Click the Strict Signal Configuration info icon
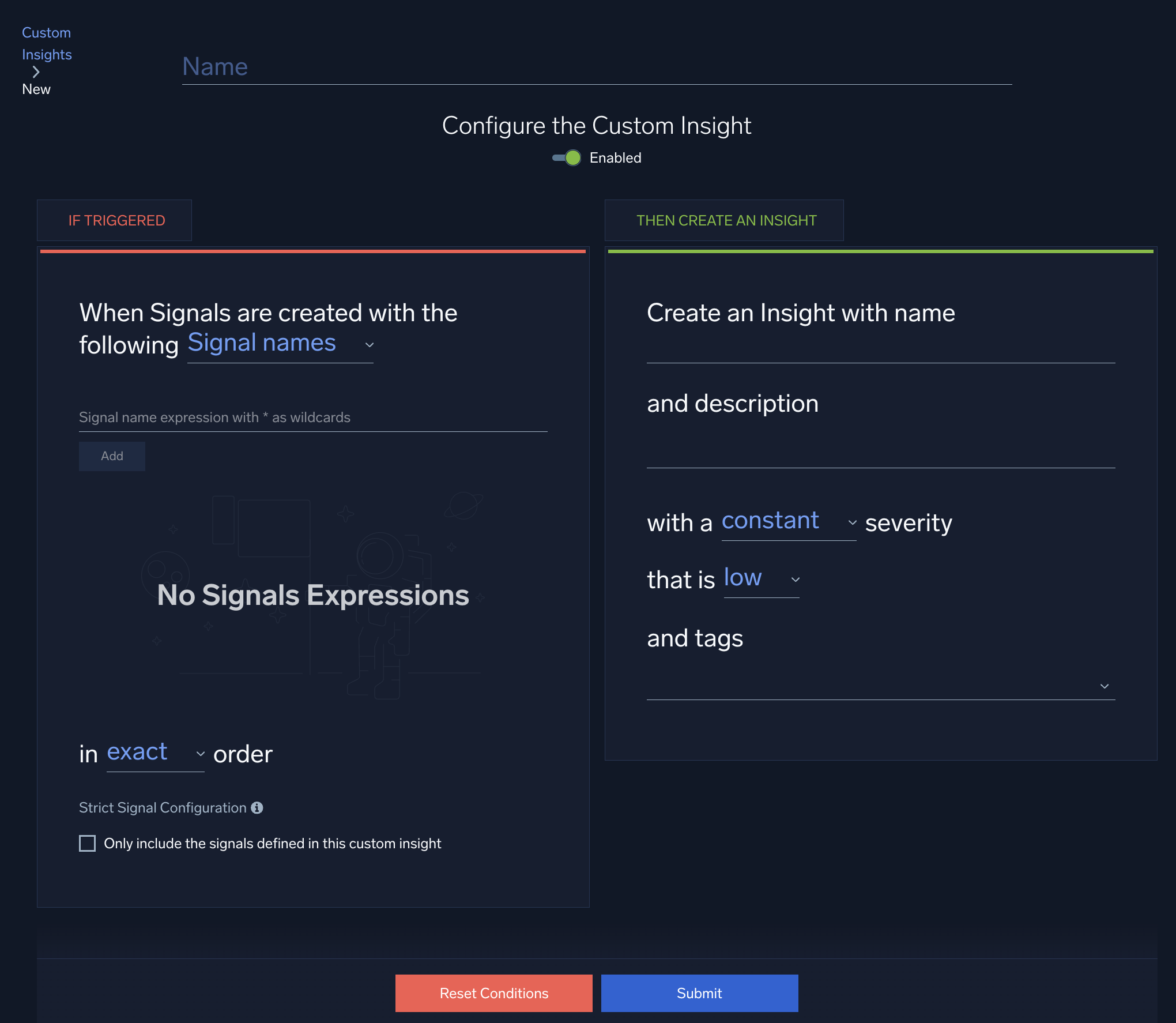Screen dimensions: 1176x1023 click(x=257, y=807)
